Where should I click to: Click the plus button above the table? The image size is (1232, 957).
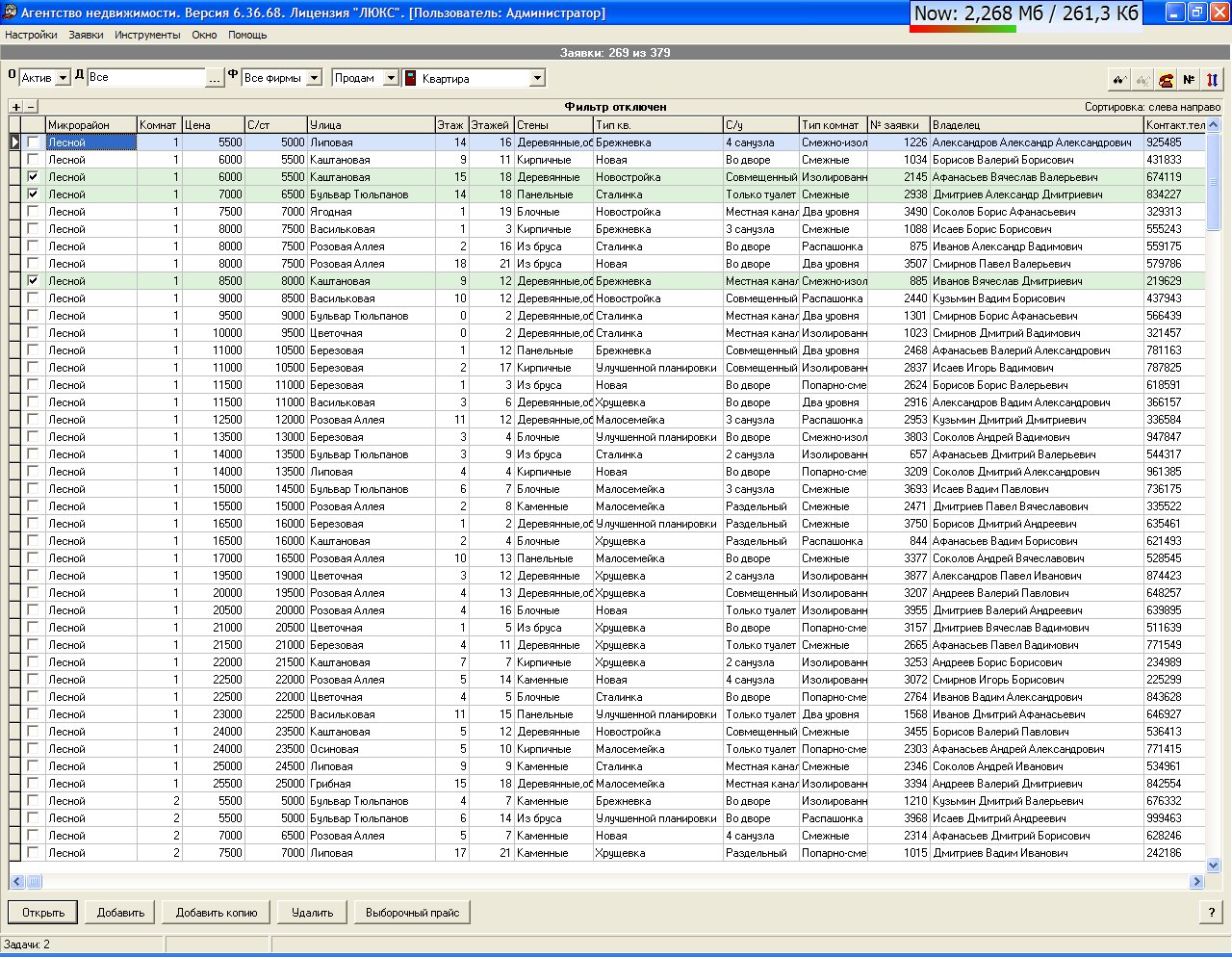click(x=16, y=107)
